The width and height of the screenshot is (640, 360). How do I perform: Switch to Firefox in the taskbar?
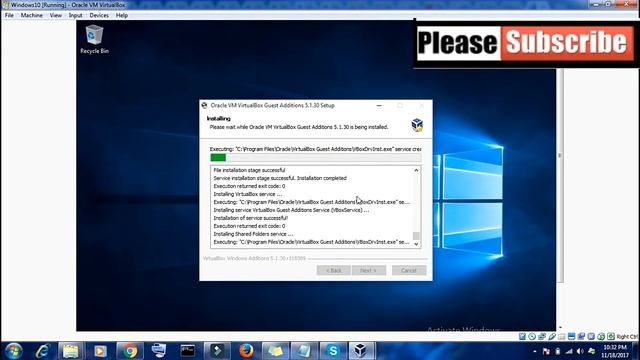click(x=246, y=351)
